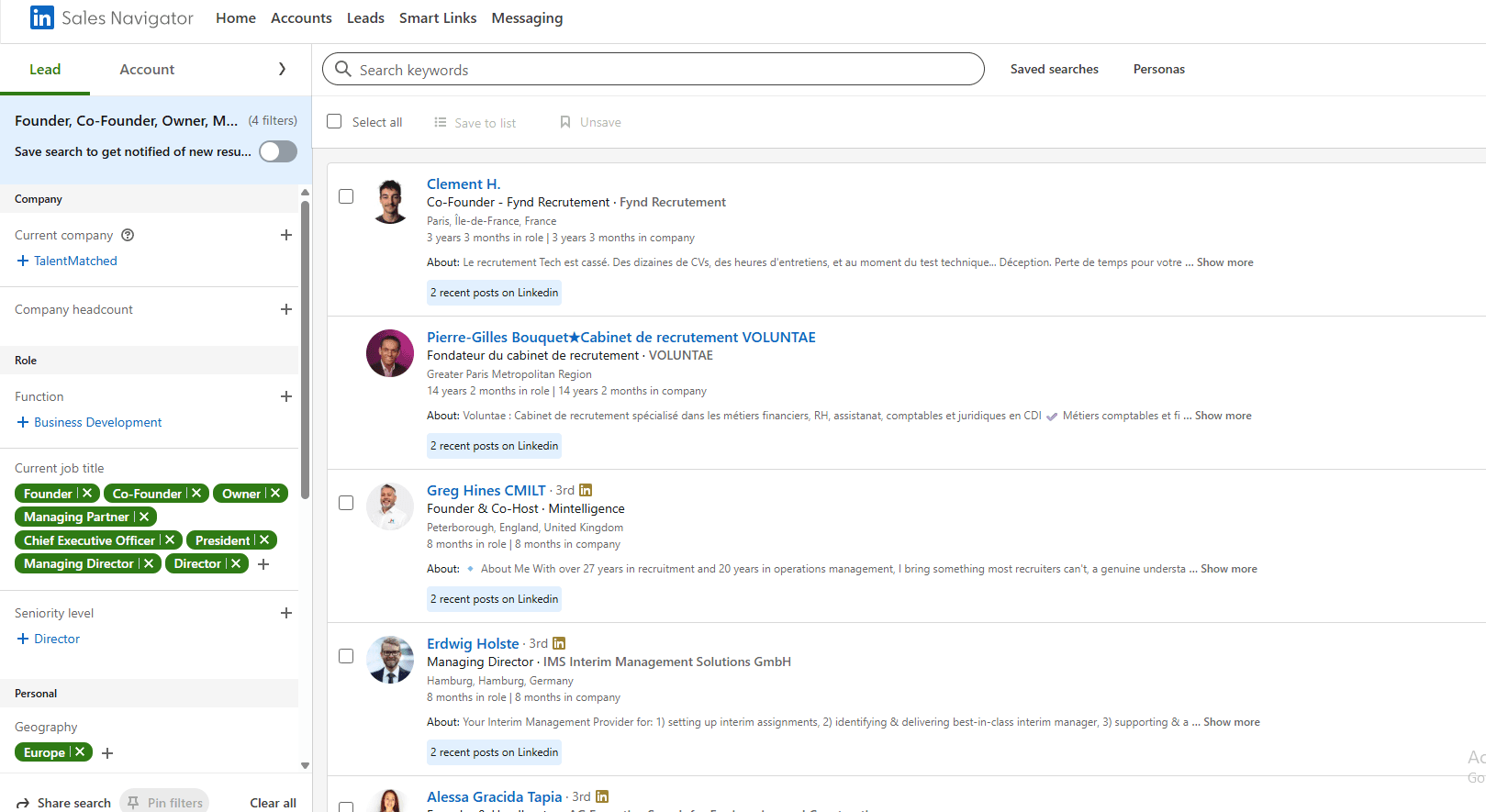Expand the Function filter
This screenshot has height=812, width=1486.
[x=286, y=396]
